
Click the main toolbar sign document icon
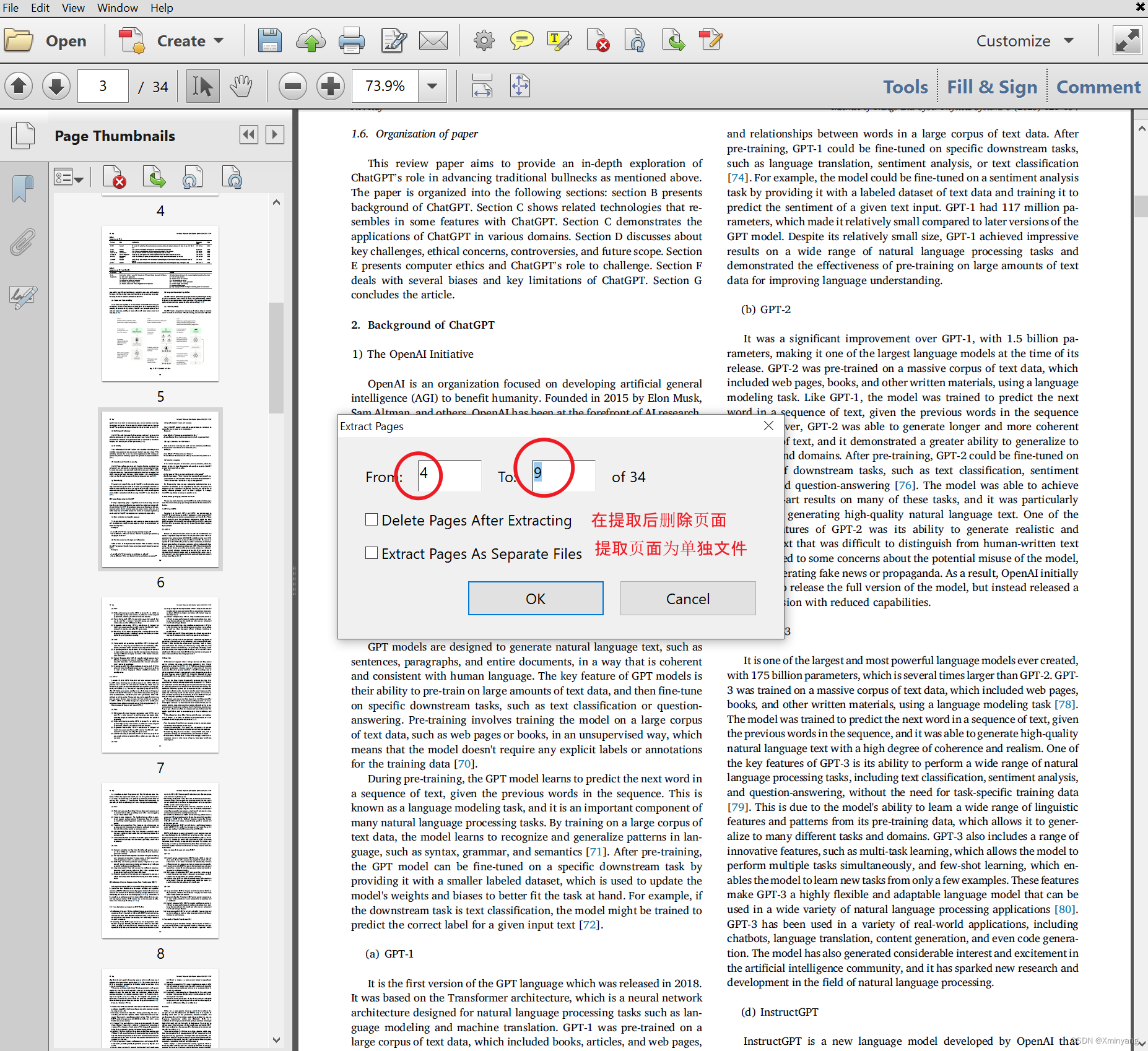(711, 40)
